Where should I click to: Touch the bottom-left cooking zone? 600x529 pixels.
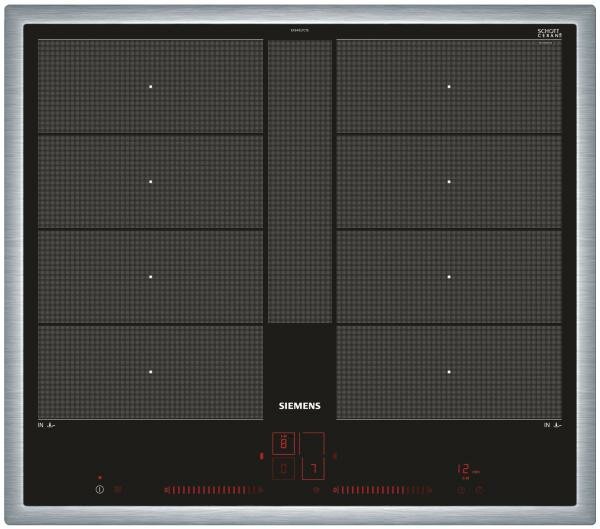(x=150, y=371)
